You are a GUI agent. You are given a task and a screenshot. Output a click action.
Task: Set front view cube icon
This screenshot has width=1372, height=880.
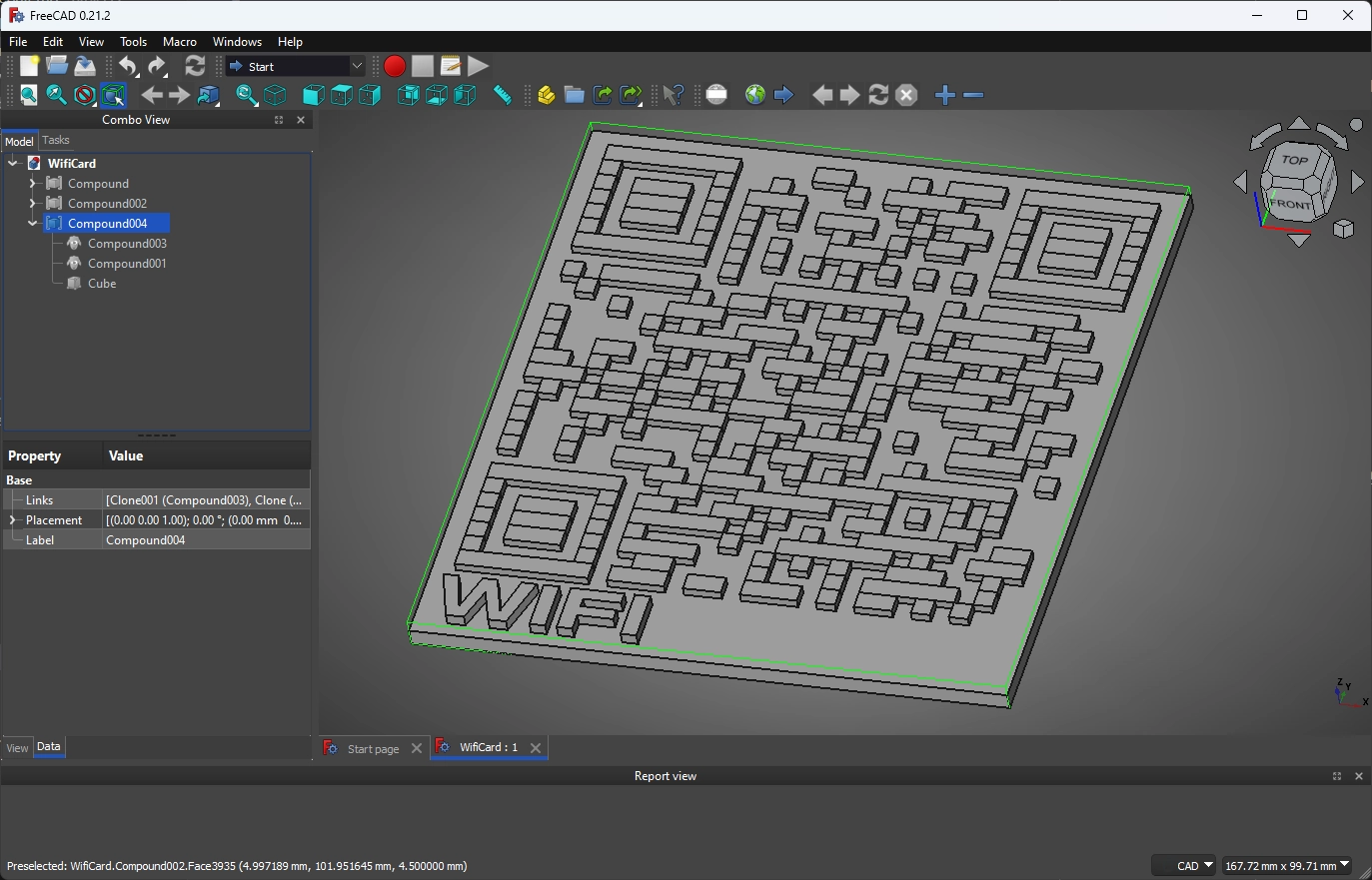(x=314, y=95)
